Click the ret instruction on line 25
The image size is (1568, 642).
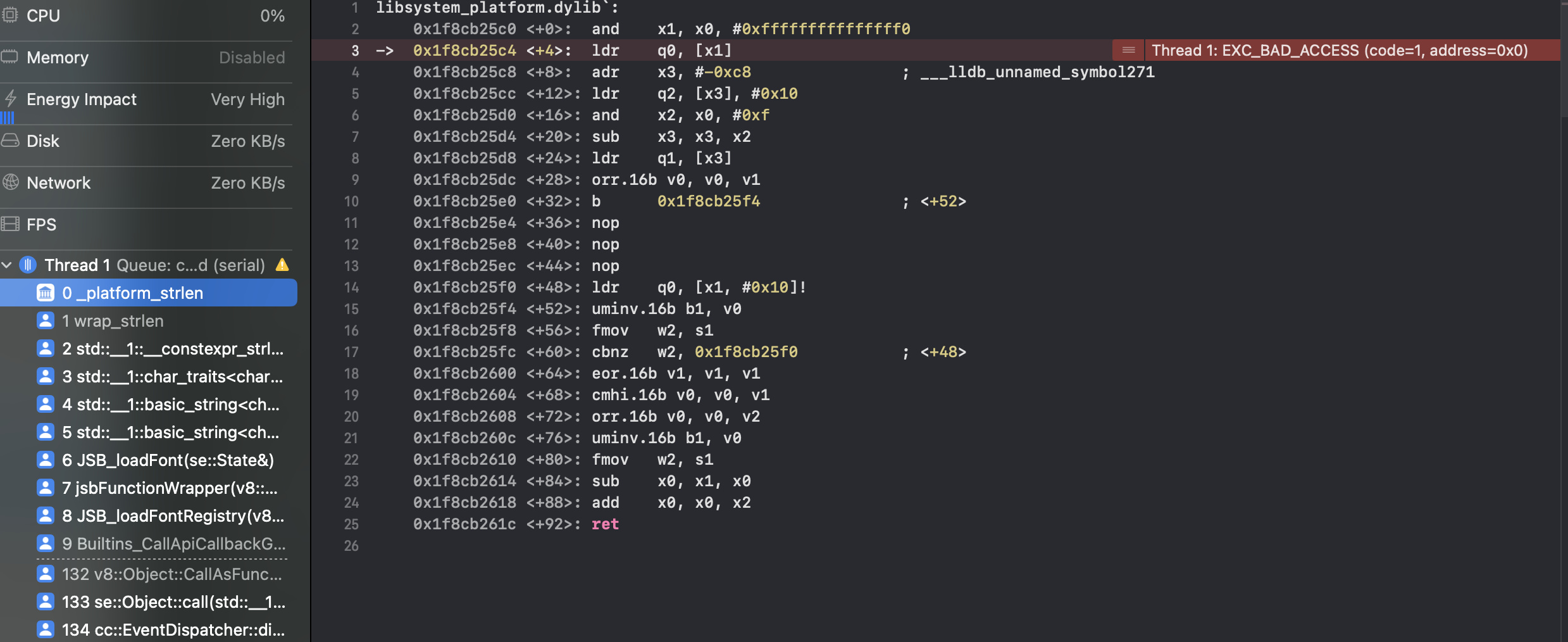coord(605,524)
